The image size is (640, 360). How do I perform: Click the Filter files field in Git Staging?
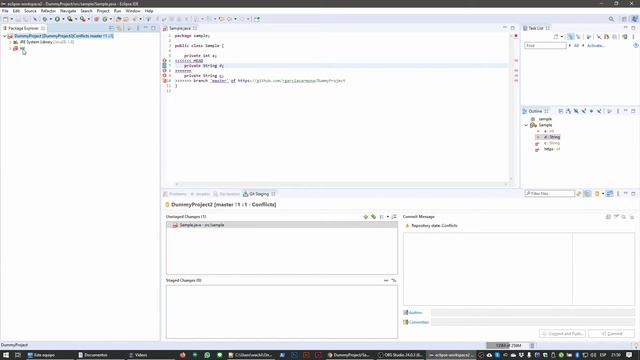tap(549, 193)
